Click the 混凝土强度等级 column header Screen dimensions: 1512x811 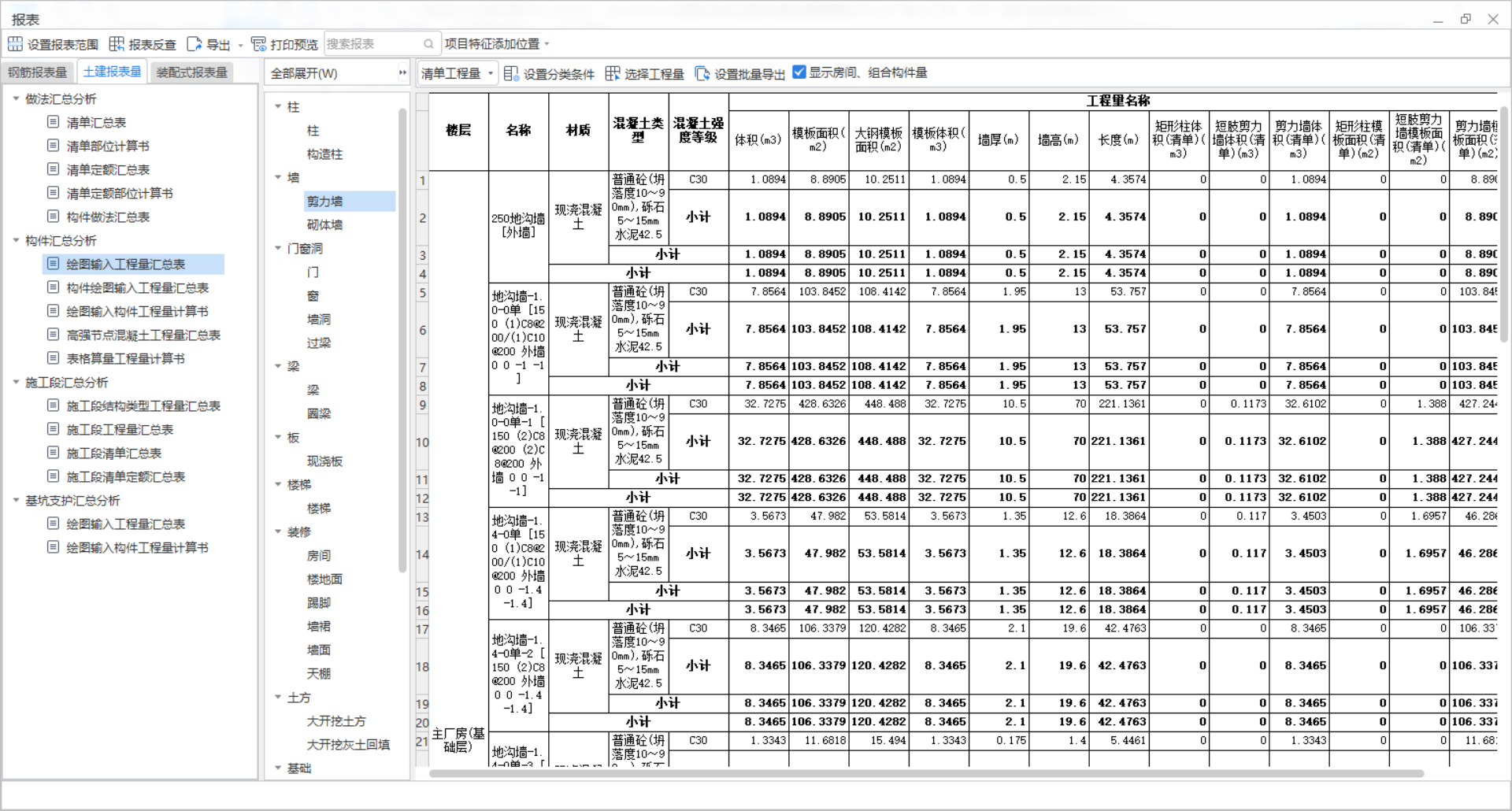[x=699, y=131]
